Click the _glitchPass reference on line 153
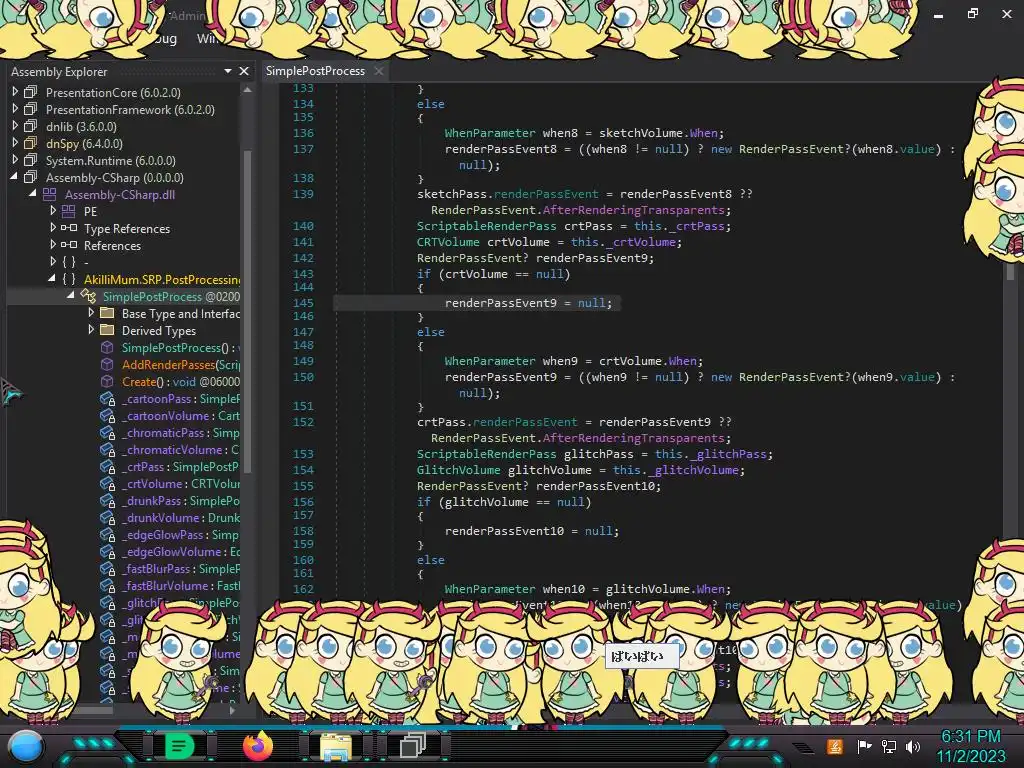Image resolution: width=1024 pixels, height=768 pixels. tap(728, 454)
